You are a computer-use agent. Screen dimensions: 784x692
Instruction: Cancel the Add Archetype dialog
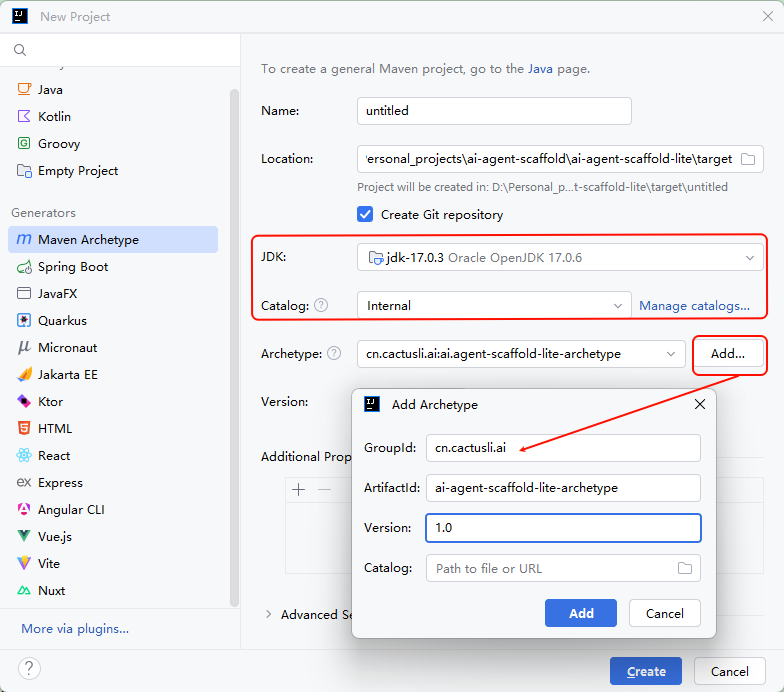664,613
